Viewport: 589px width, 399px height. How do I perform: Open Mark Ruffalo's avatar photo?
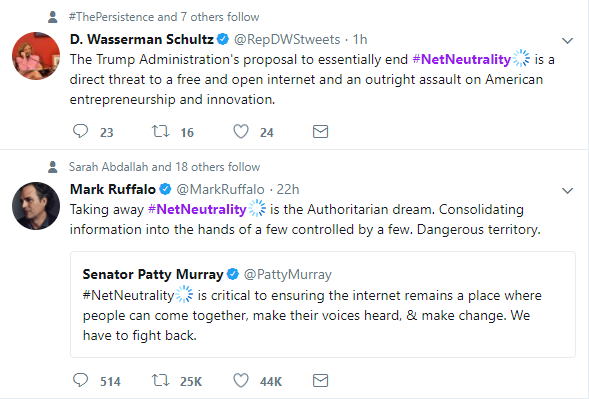(36, 206)
